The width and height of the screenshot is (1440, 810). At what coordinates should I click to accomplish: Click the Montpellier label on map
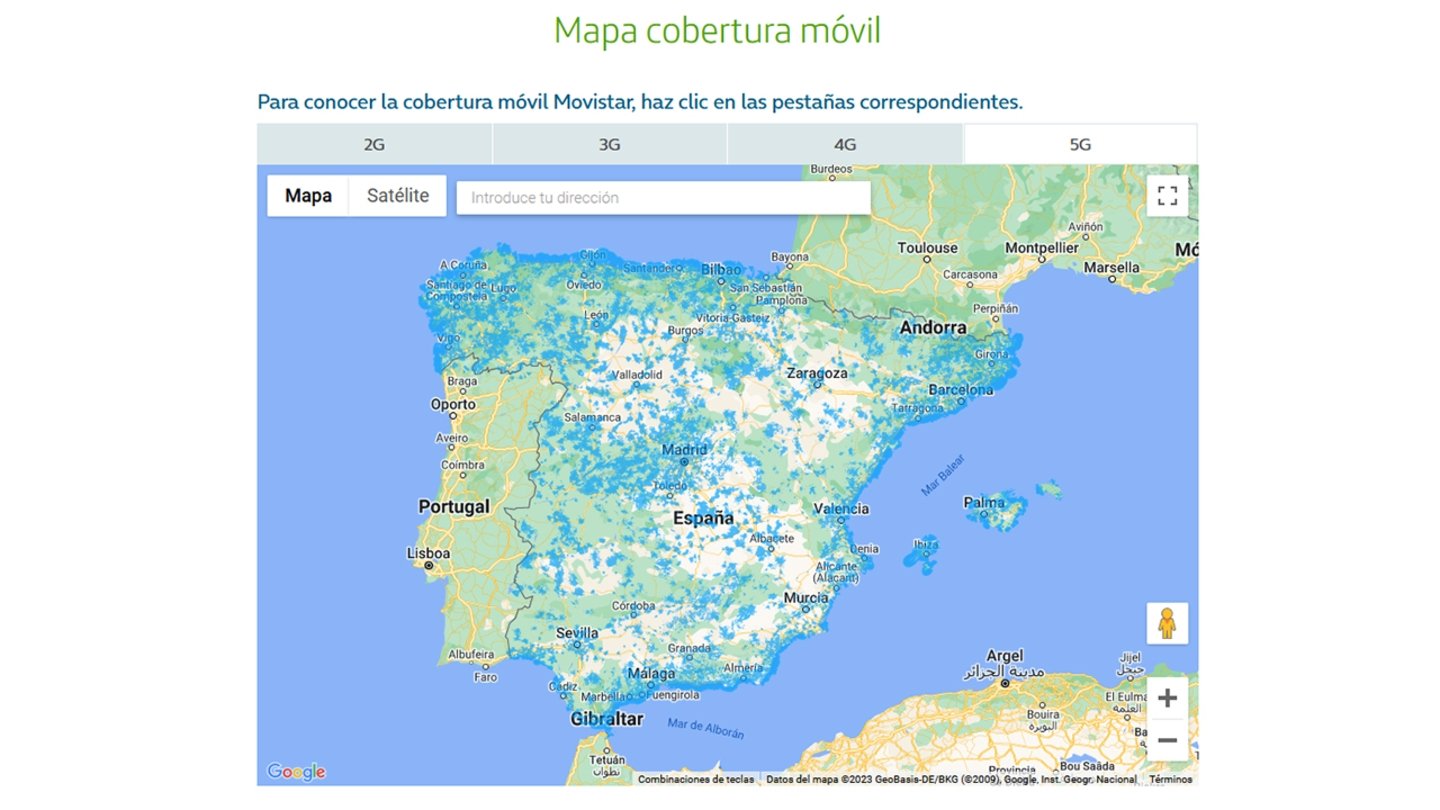tap(1042, 248)
